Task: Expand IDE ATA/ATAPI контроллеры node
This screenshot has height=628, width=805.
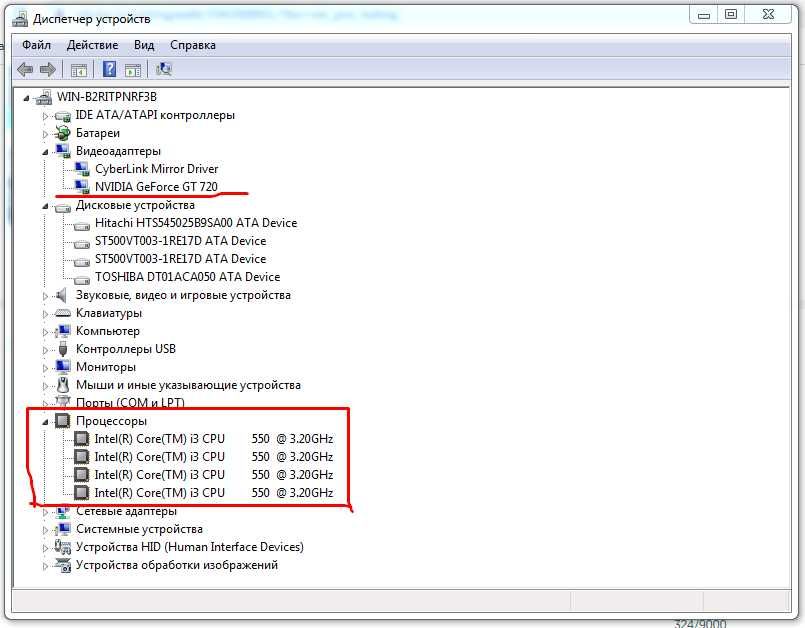Action: click(x=45, y=116)
